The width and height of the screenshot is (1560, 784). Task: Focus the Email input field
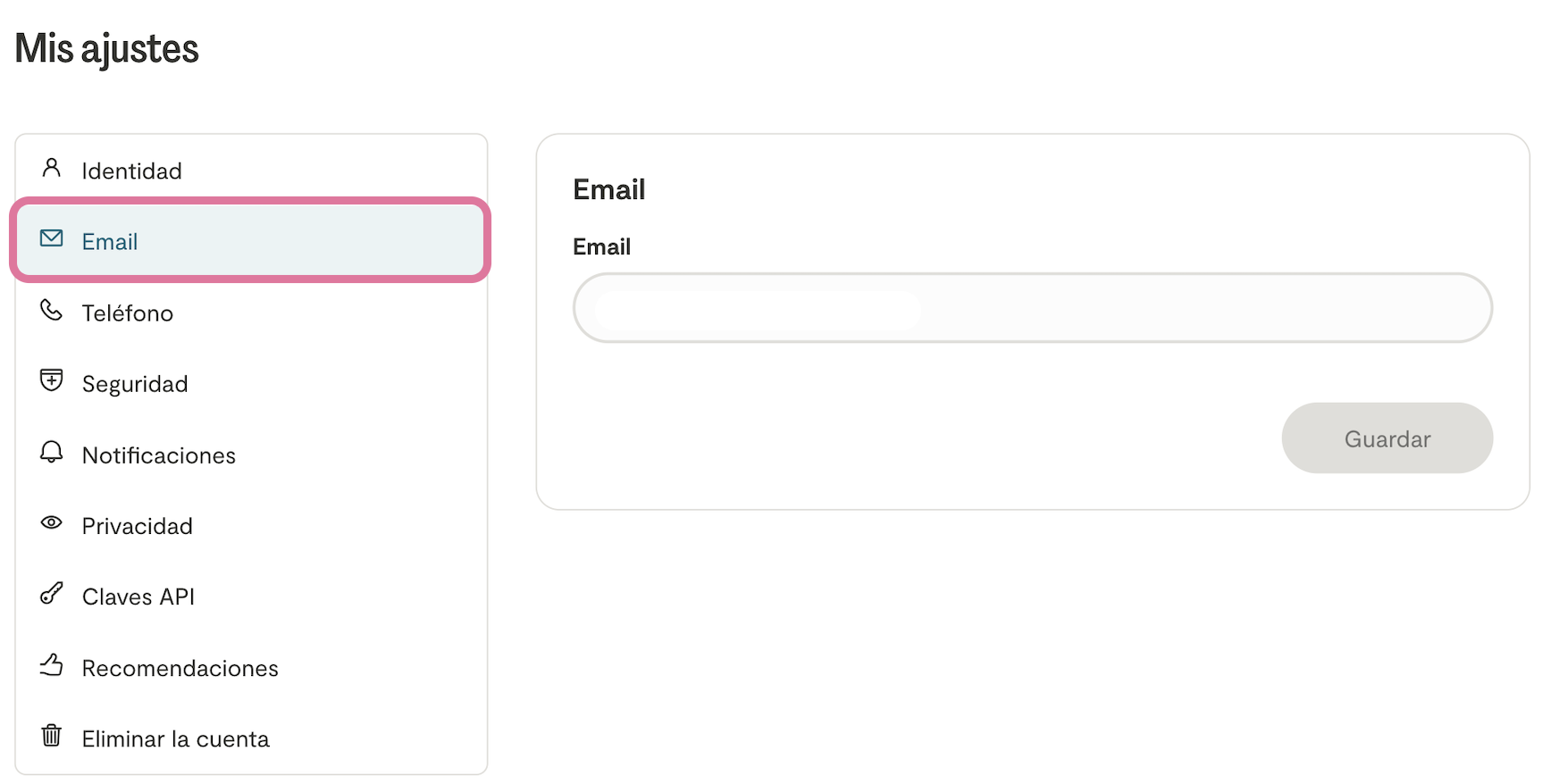pos(1032,308)
